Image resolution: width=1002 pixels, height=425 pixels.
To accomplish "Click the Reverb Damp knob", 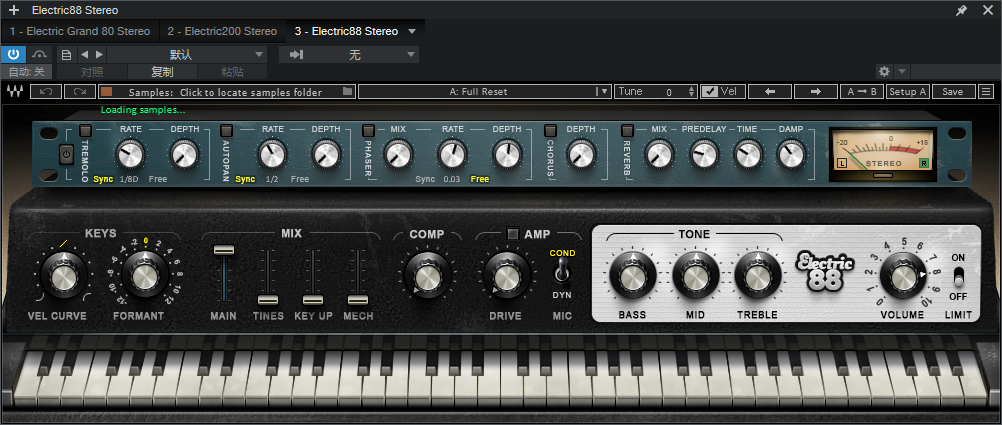I will tap(790, 154).
